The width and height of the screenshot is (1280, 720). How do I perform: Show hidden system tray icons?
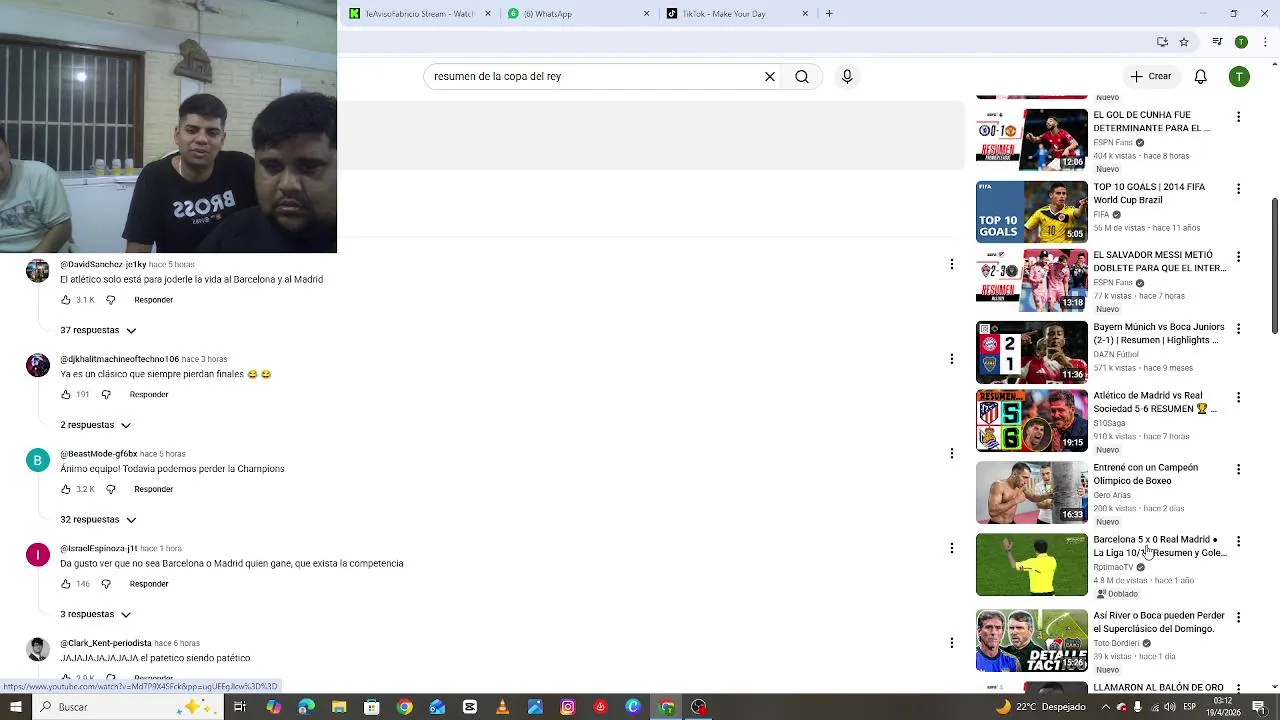tap(1105, 707)
